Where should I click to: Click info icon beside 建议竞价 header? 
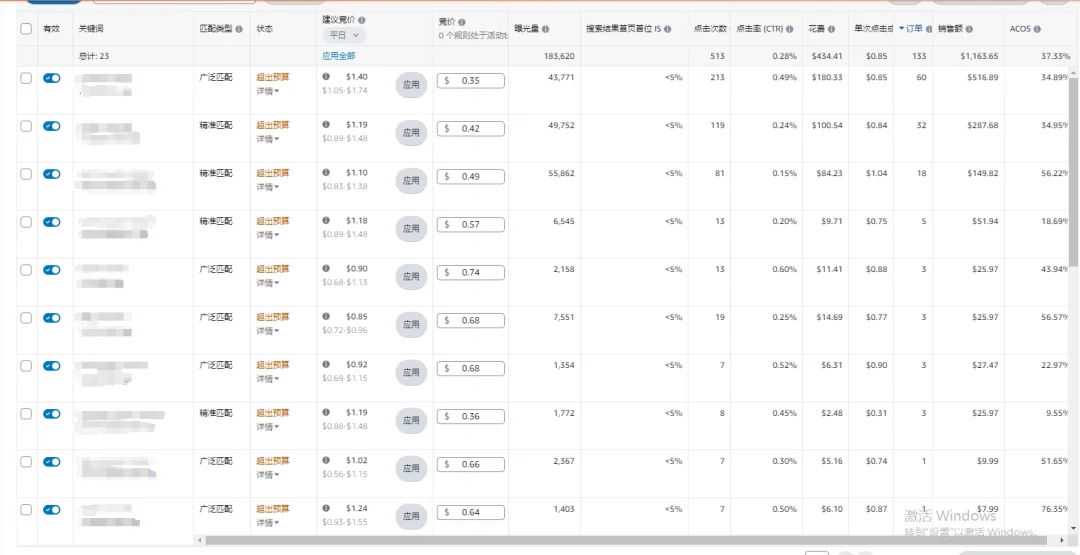(362, 21)
